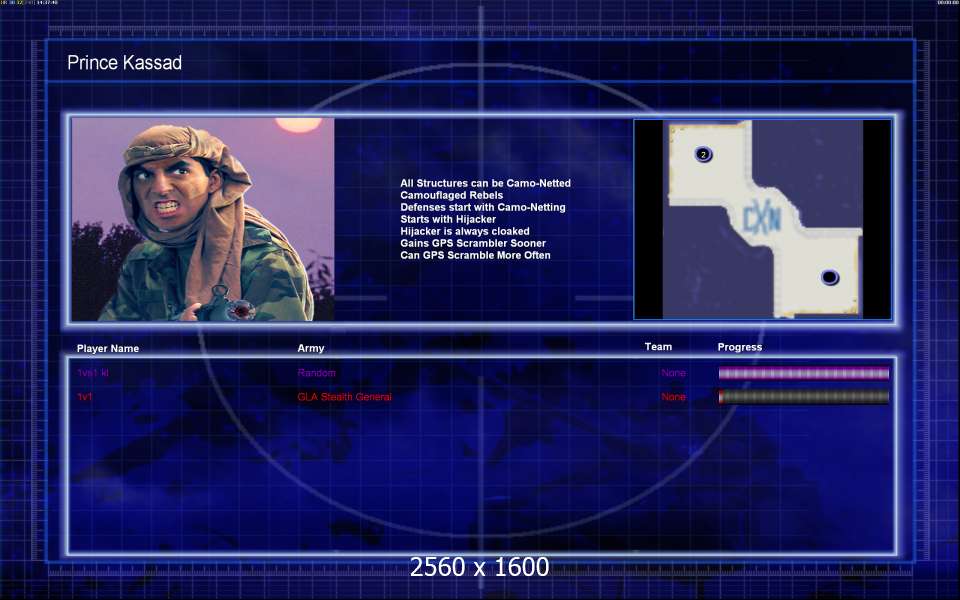Click the red player name '1v1'
Viewport: 960px width, 600px height.
click(x=84, y=397)
